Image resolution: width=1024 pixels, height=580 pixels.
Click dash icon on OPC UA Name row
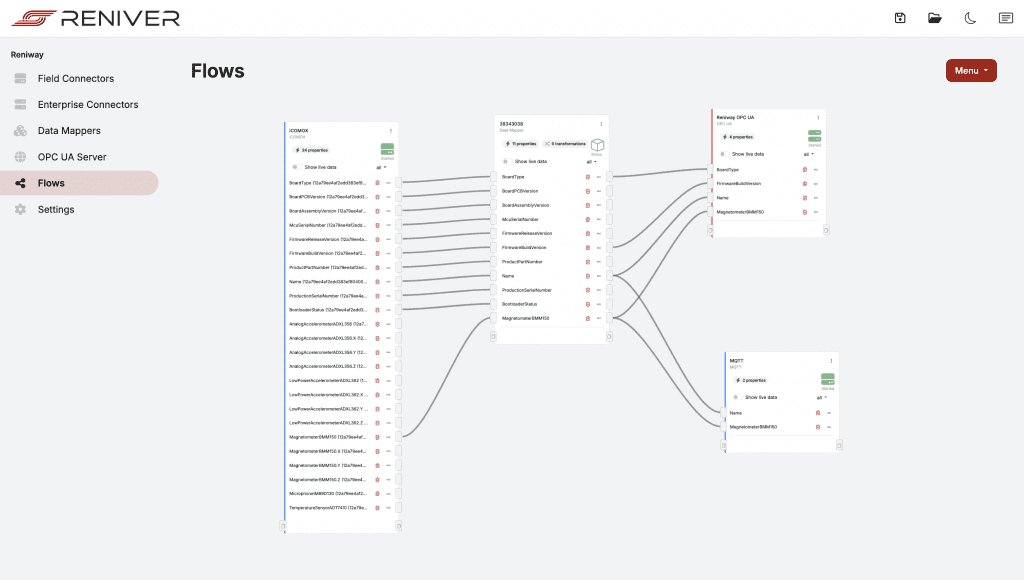816,198
